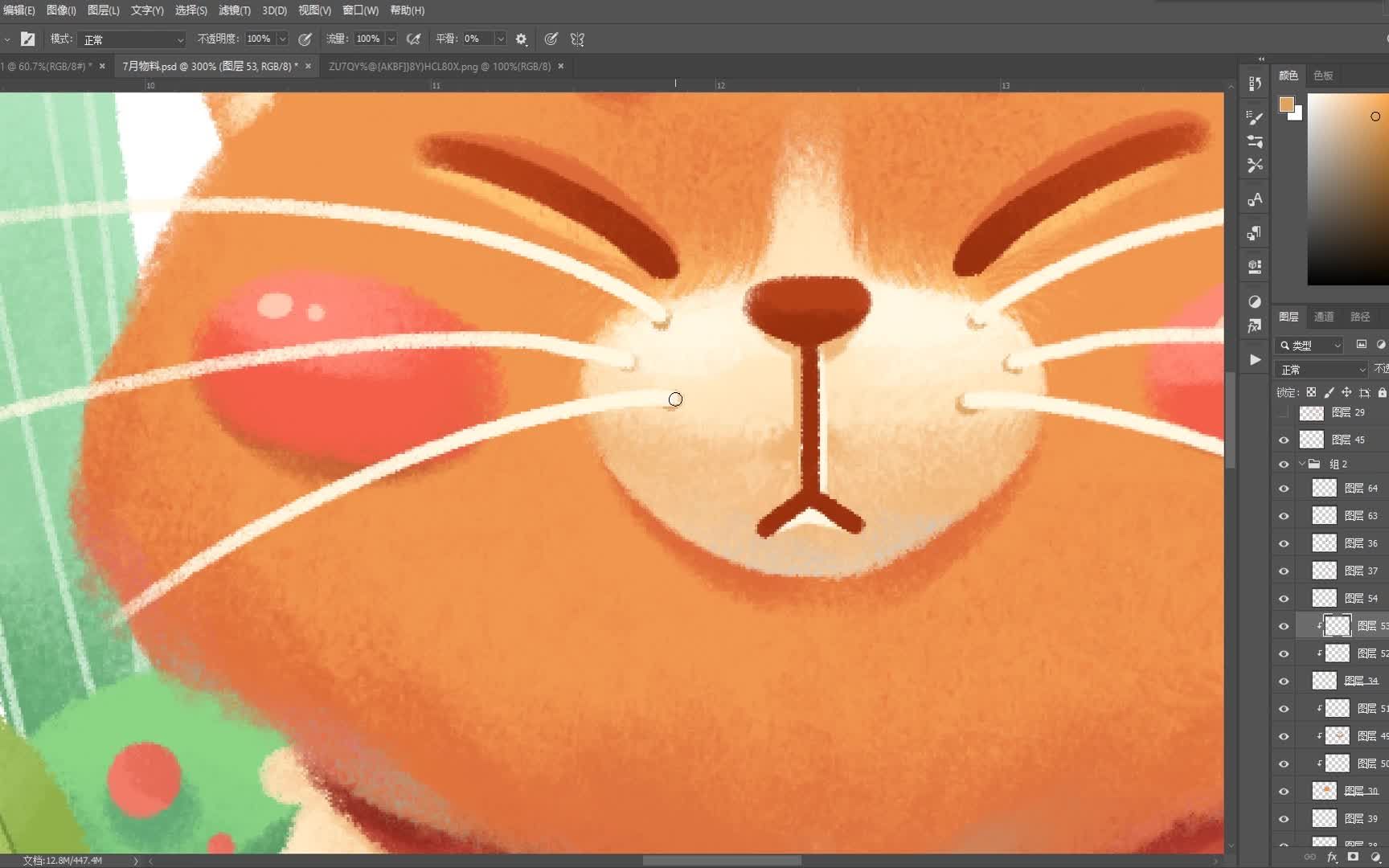Image resolution: width=1389 pixels, height=868 pixels.
Task: Click horizontal canvas scrollbar thumb
Action: [722, 860]
